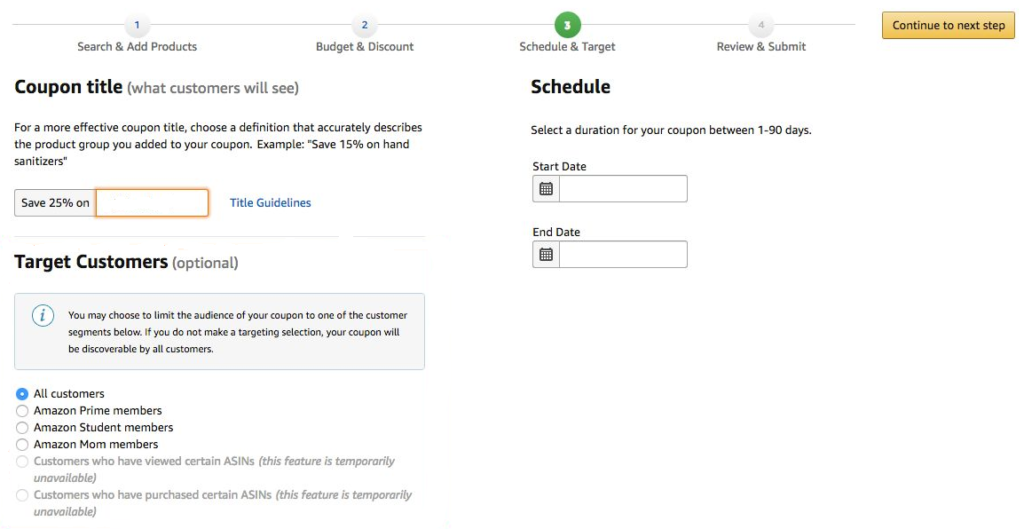
Task: Click step 4 circle icon
Action: point(761,25)
